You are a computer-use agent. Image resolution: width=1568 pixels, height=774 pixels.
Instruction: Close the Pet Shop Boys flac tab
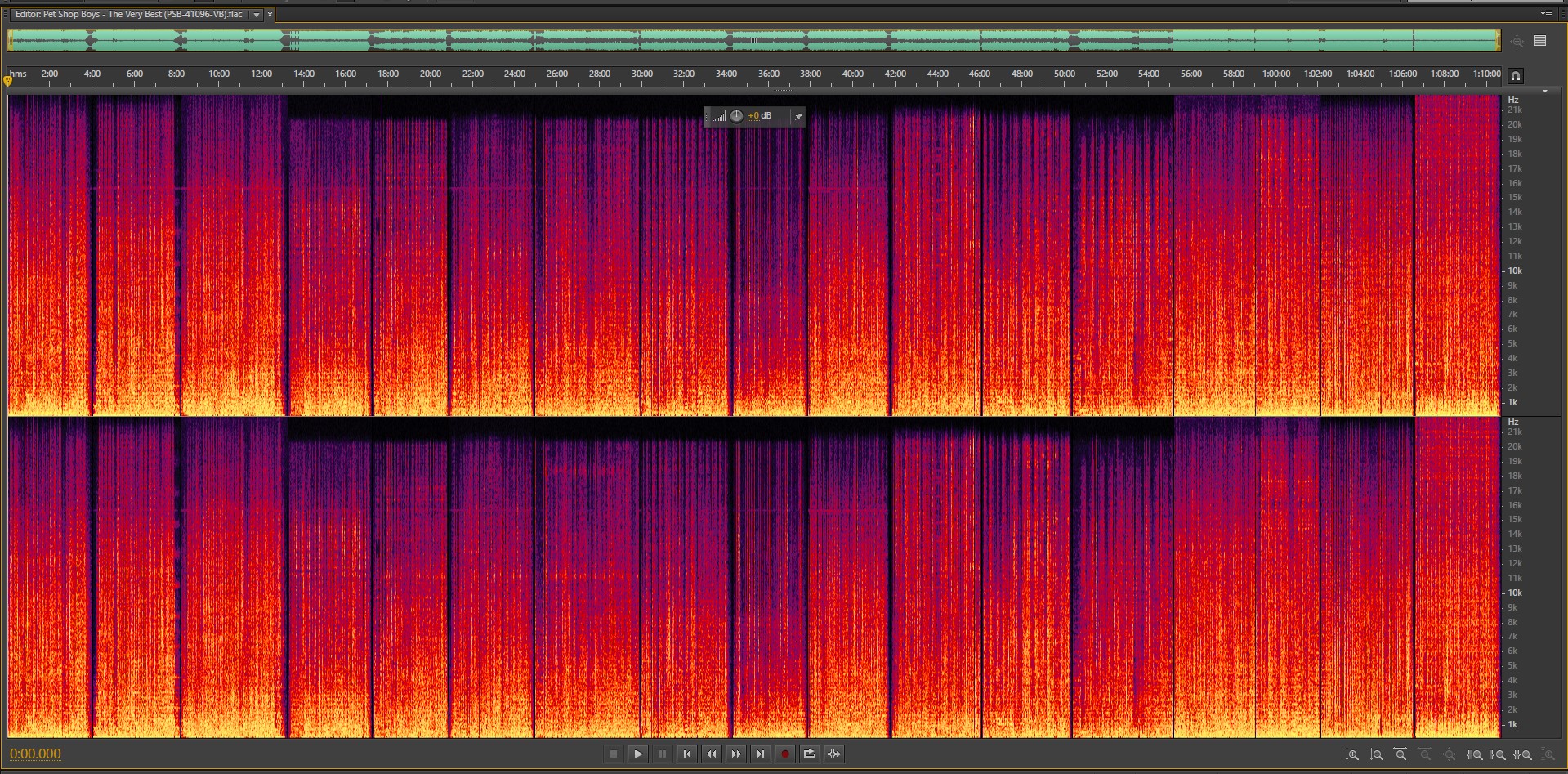(x=270, y=15)
